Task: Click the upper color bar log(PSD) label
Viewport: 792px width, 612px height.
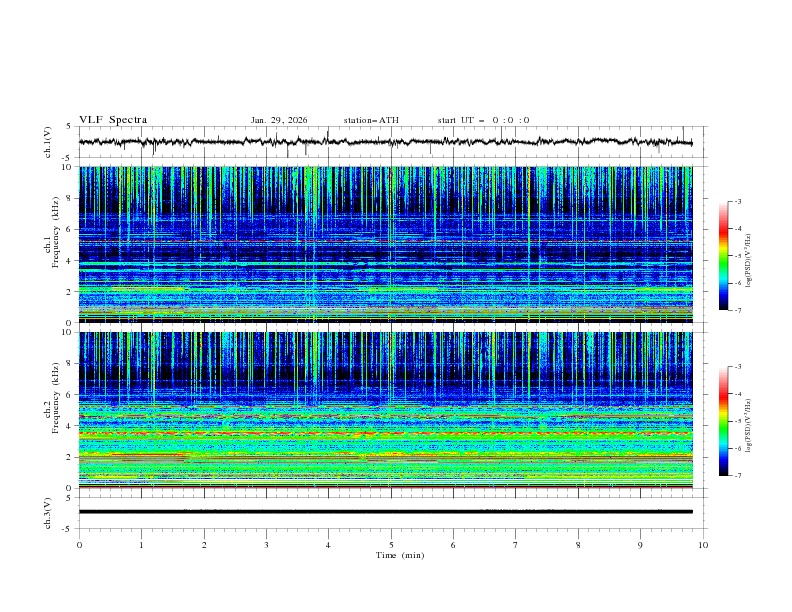Action: pyautogui.click(x=752, y=257)
